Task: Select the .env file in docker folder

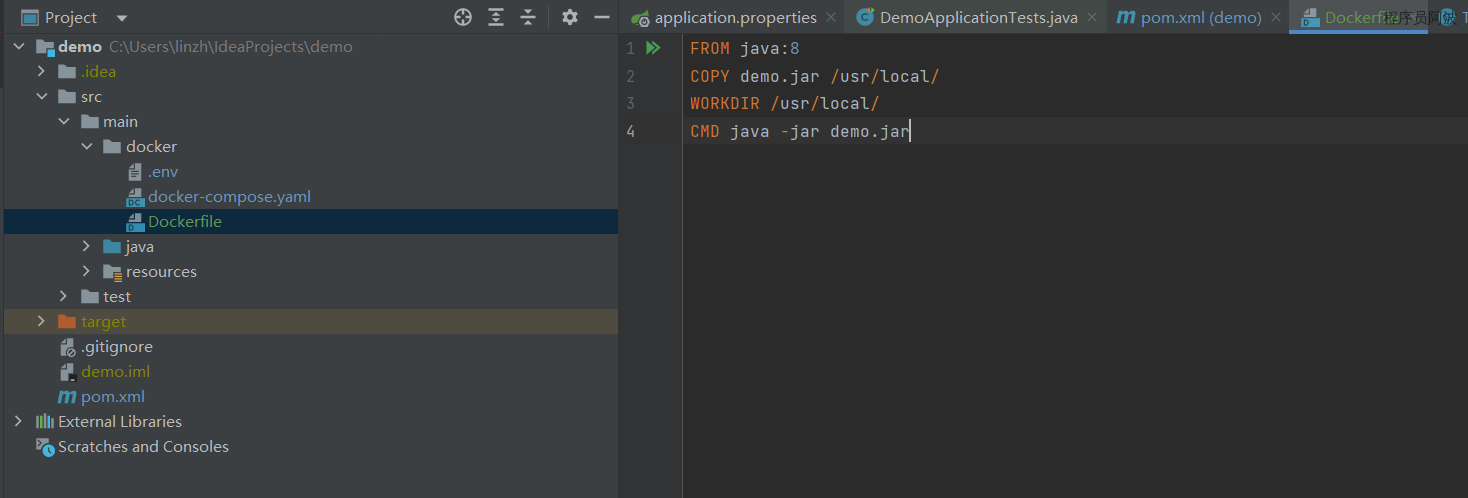Action: 162,172
